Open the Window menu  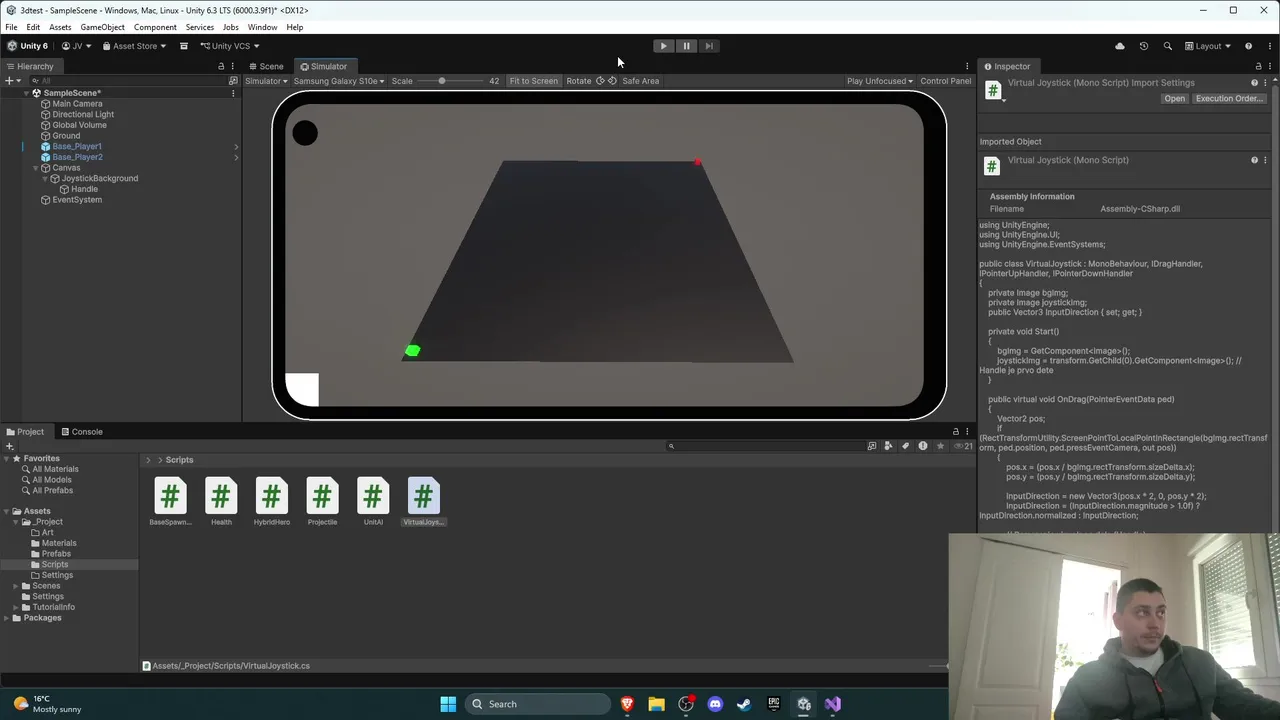[x=262, y=27]
